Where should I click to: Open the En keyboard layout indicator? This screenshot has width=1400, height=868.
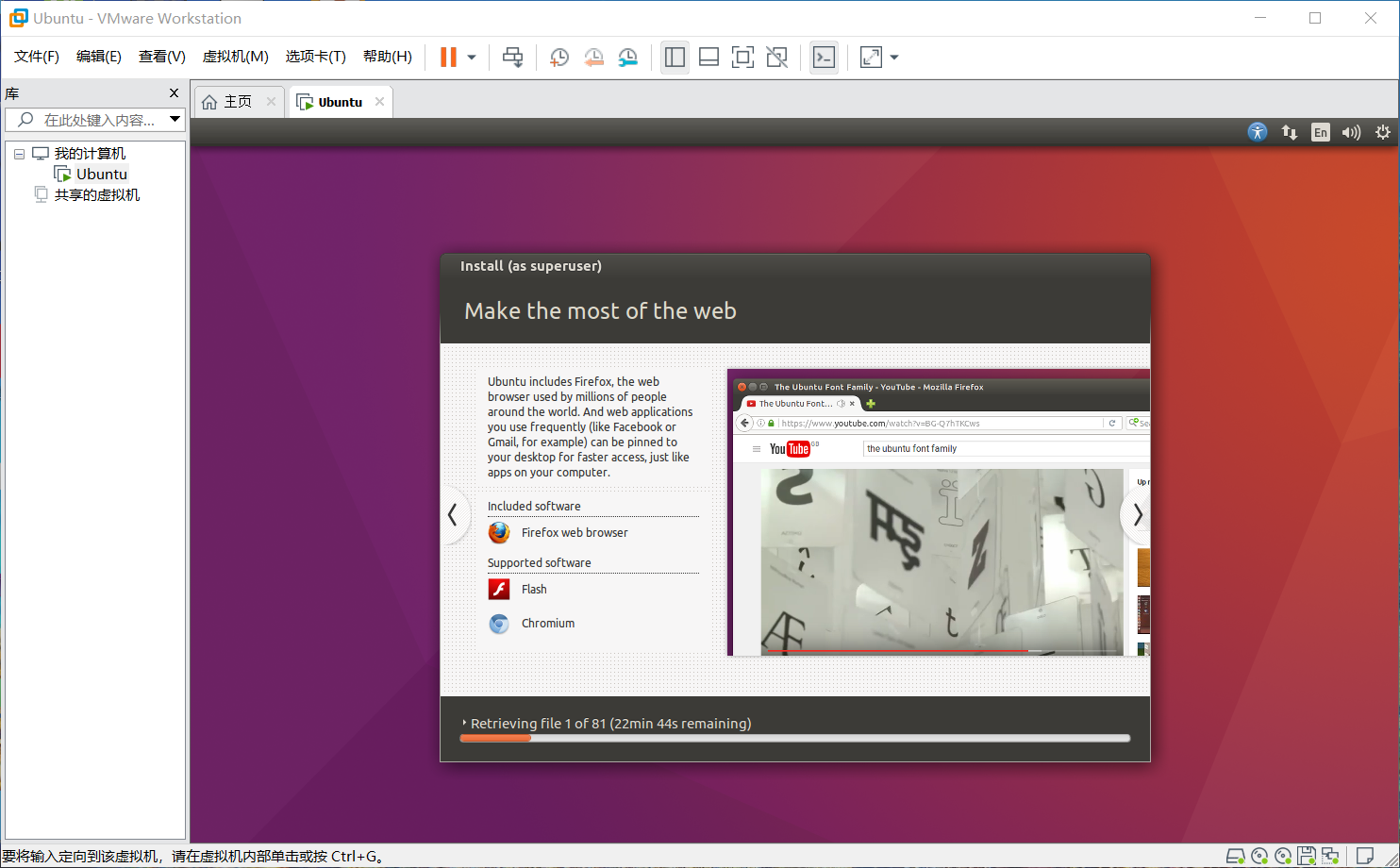pyautogui.click(x=1321, y=132)
